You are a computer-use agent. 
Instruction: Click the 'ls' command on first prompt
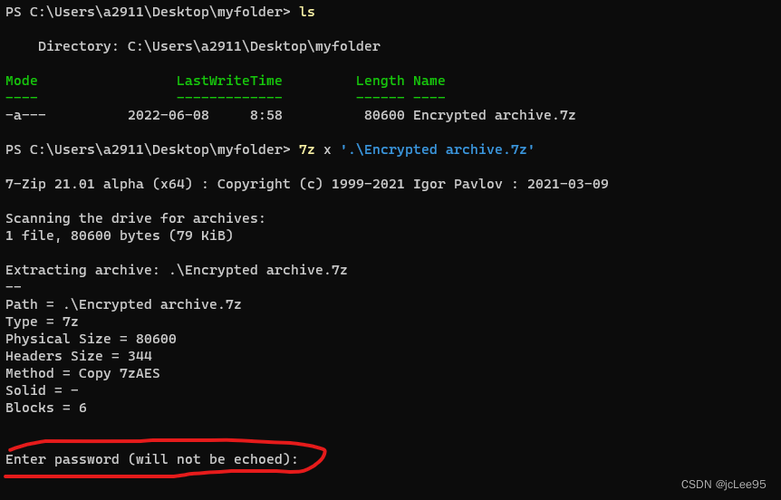[x=307, y=11]
